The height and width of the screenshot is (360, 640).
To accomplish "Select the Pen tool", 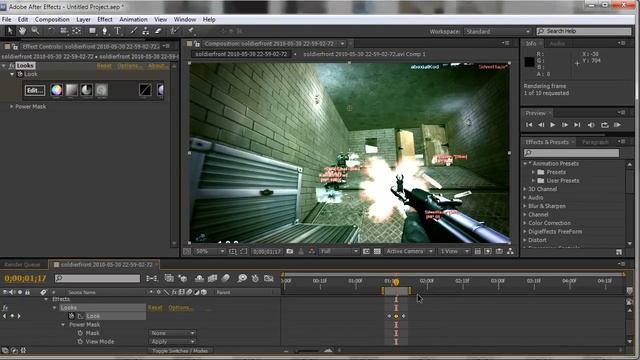I will (x=105, y=31).
